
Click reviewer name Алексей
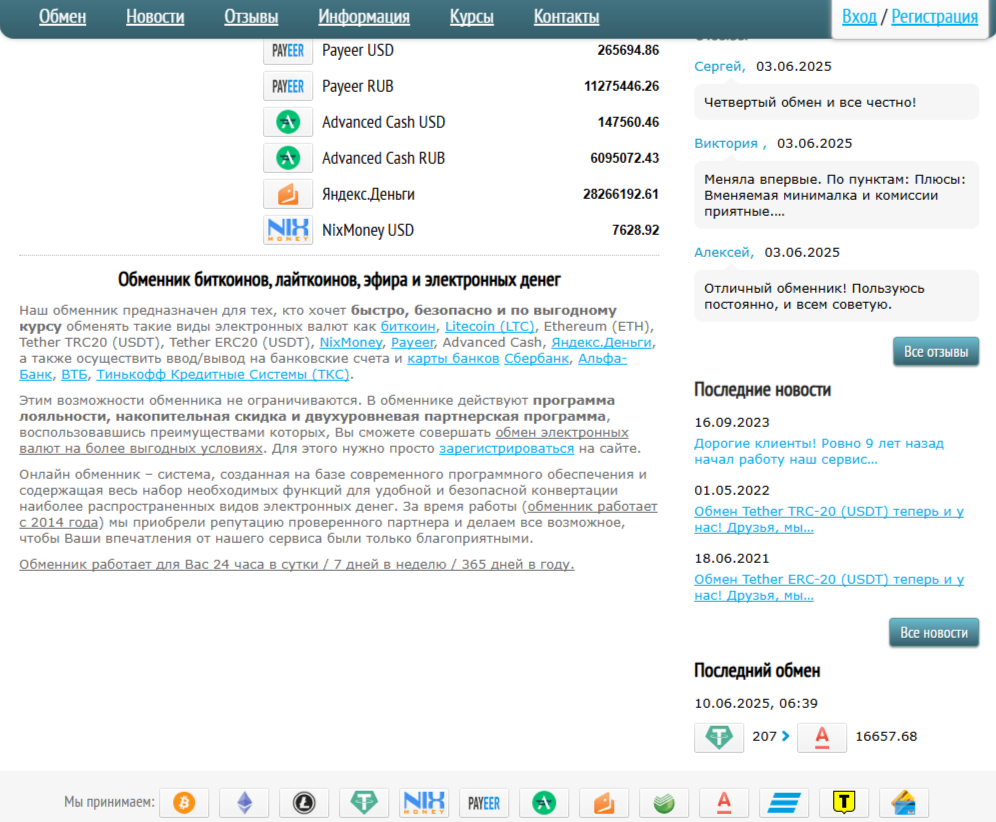[x=723, y=252]
